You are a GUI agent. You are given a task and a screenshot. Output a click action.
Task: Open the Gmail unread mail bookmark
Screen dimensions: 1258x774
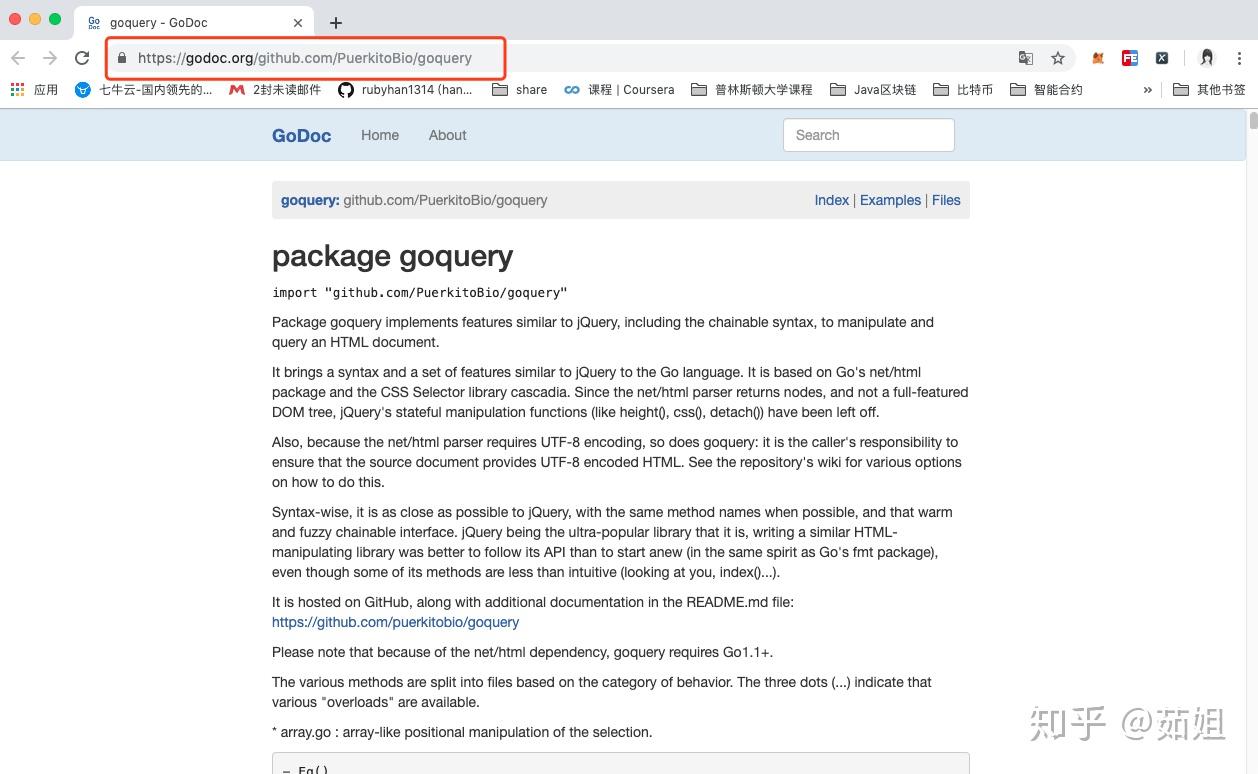pyautogui.click(x=282, y=89)
